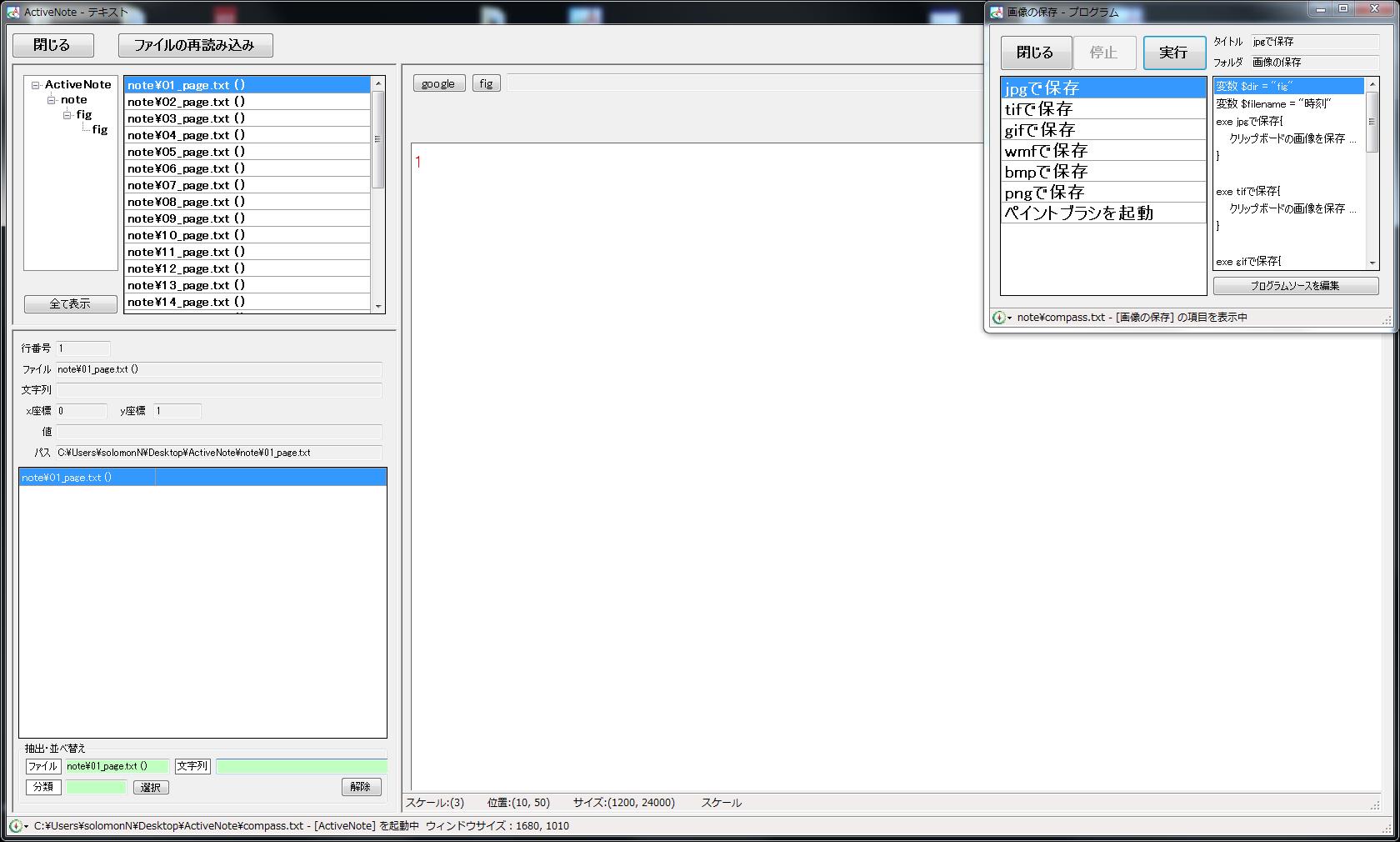Collapse the ActiveNote root tree node
The width and height of the screenshot is (1400, 842).
click(x=36, y=85)
